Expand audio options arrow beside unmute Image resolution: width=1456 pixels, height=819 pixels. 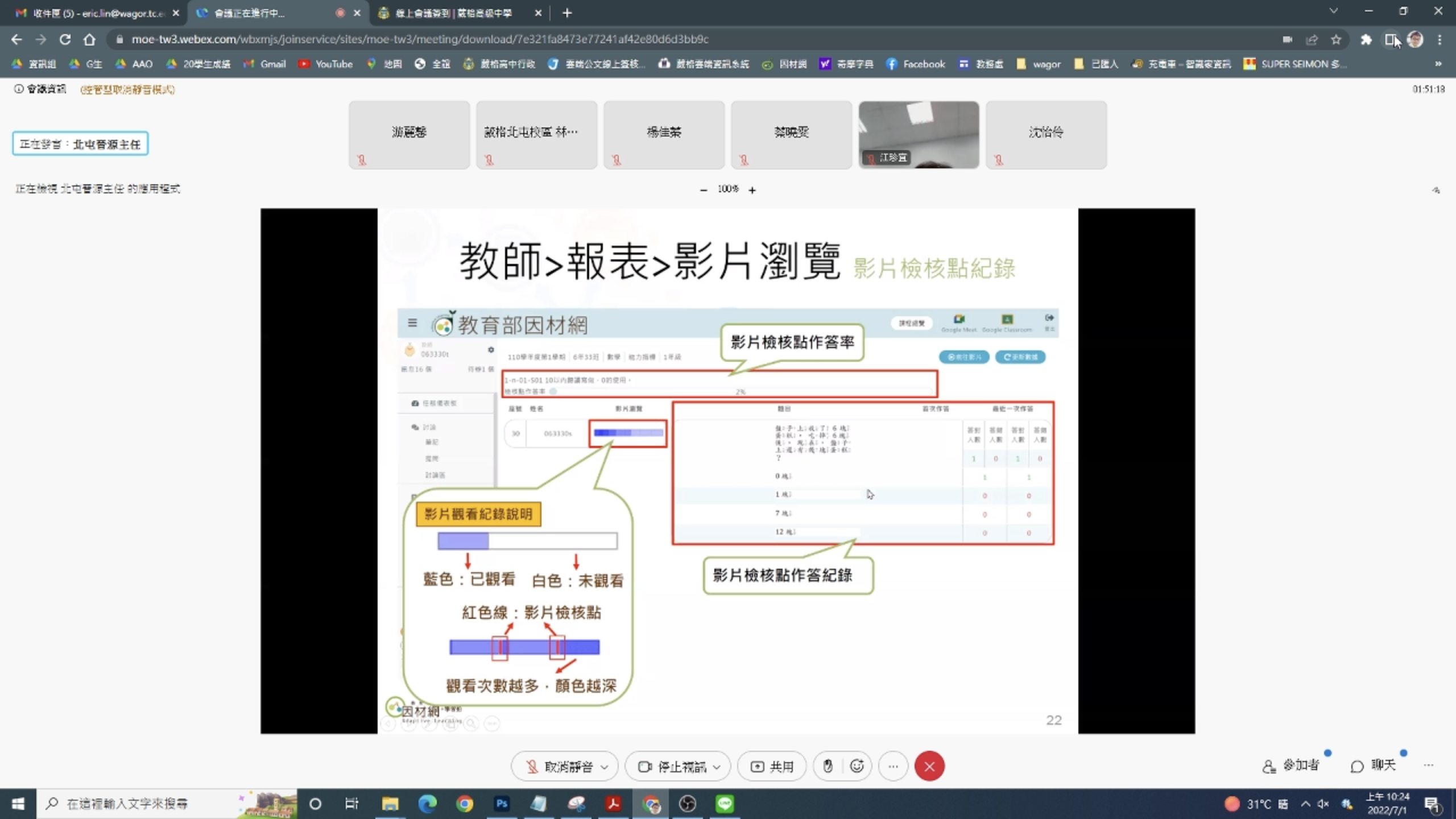(605, 767)
